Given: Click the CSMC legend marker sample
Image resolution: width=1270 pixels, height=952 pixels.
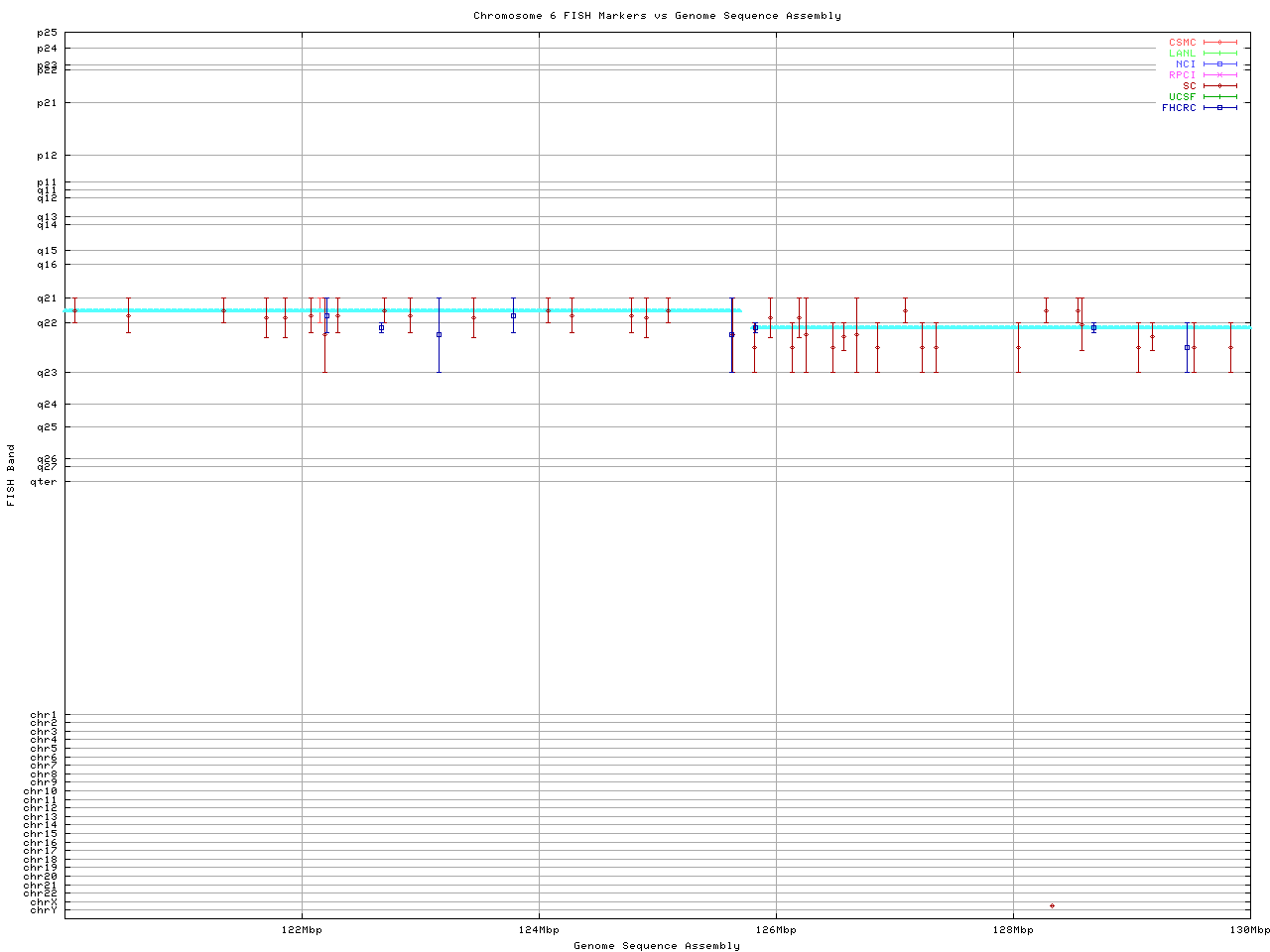Looking at the screenshot, I should click(x=1219, y=43).
